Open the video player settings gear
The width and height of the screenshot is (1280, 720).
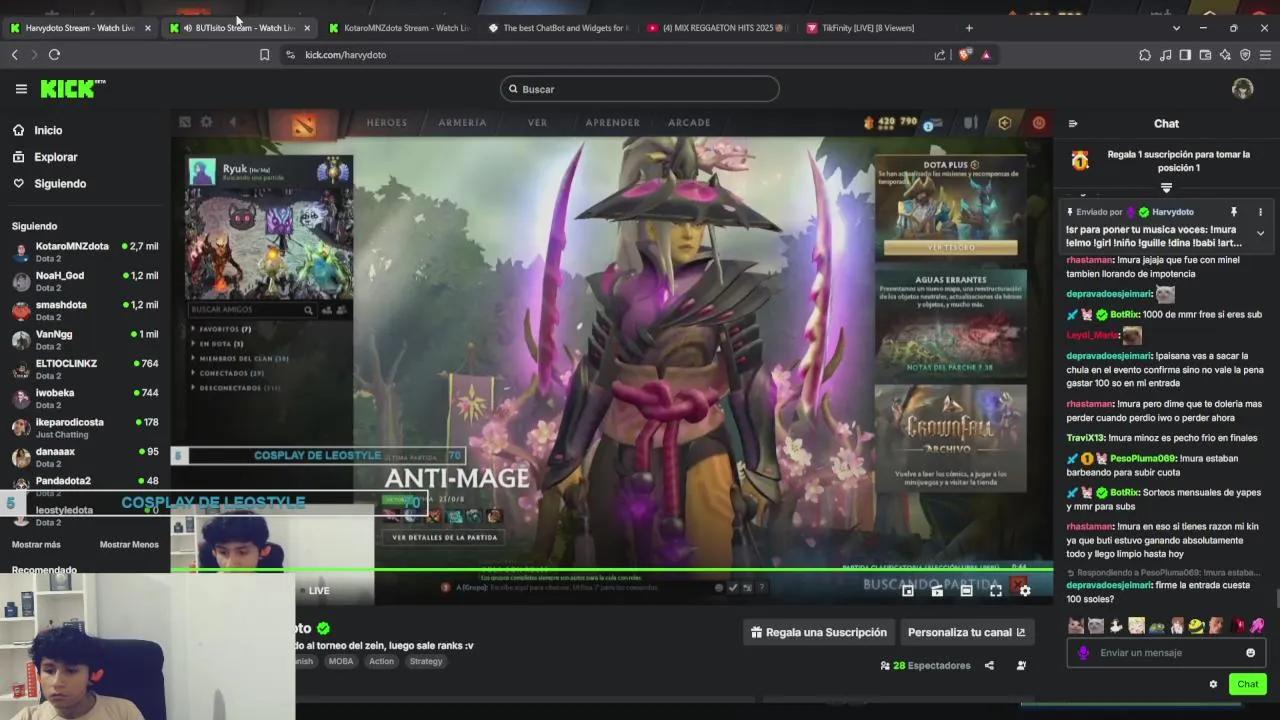(1025, 591)
